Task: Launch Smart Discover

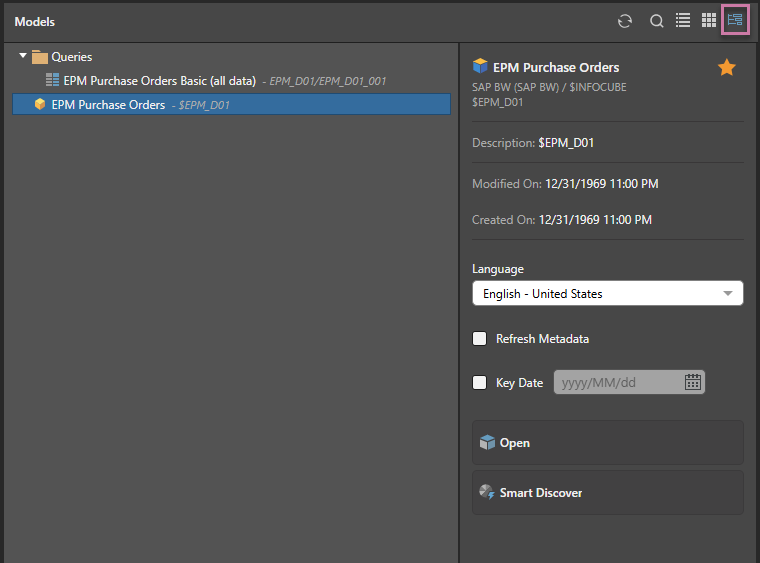Action: tap(607, 493)
